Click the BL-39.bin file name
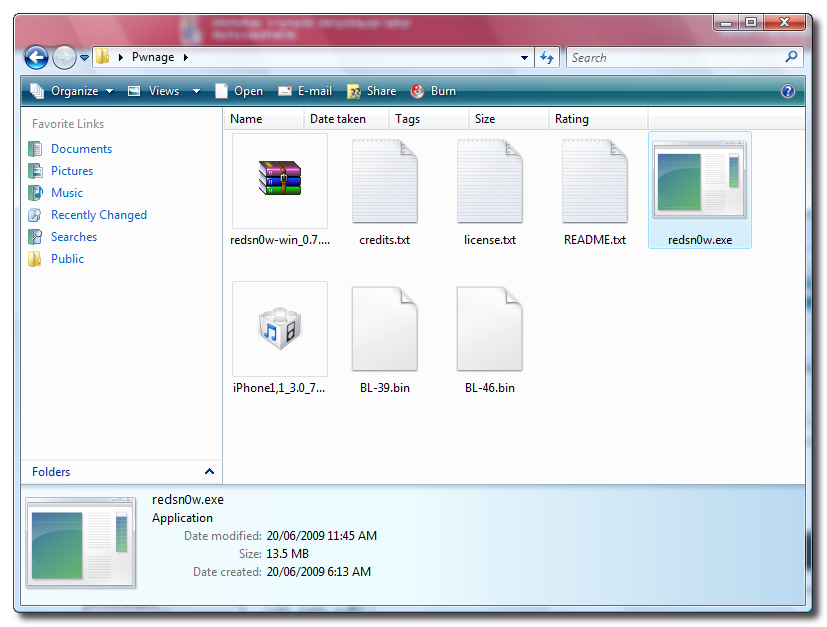 click(384, 388)
